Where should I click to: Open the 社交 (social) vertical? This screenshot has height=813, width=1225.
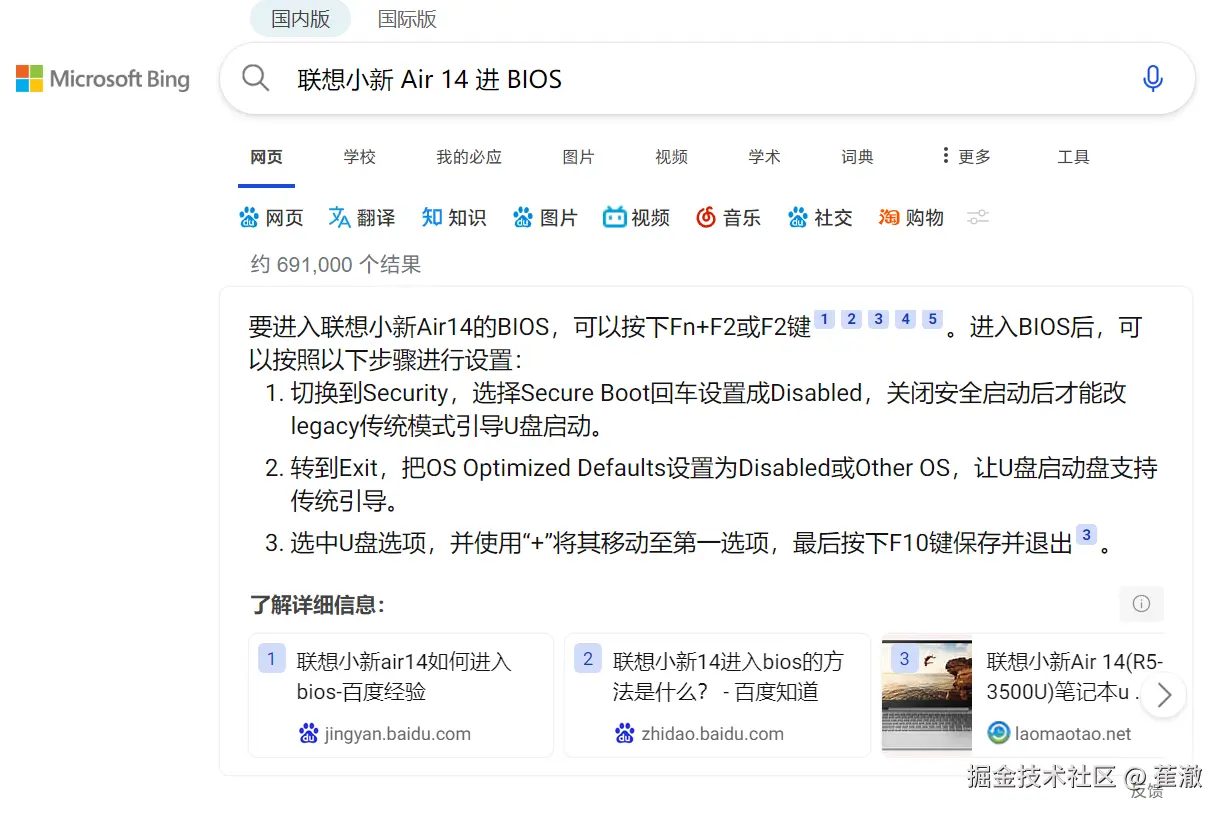(819, 217)
